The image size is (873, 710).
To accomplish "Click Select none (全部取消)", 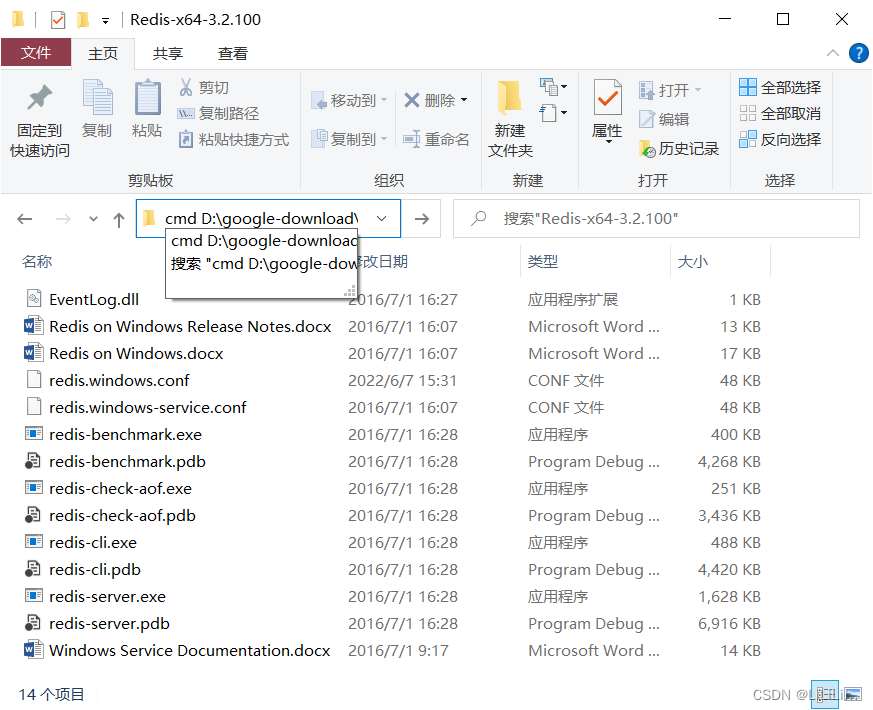I will 780,114.
